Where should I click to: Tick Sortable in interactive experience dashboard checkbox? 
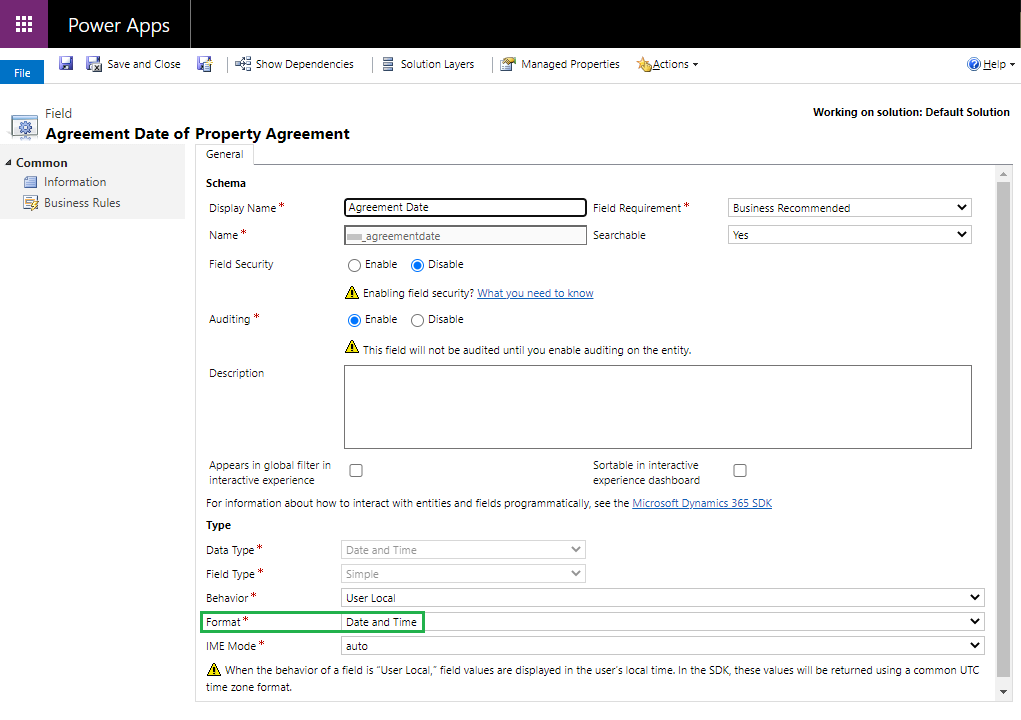point(740,470)
